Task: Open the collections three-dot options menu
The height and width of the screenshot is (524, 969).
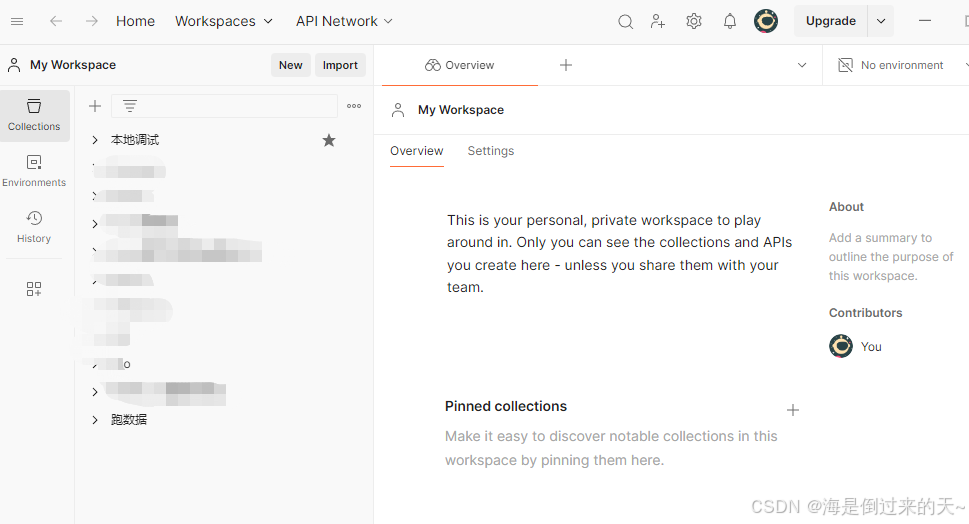Action: (354, 106)
